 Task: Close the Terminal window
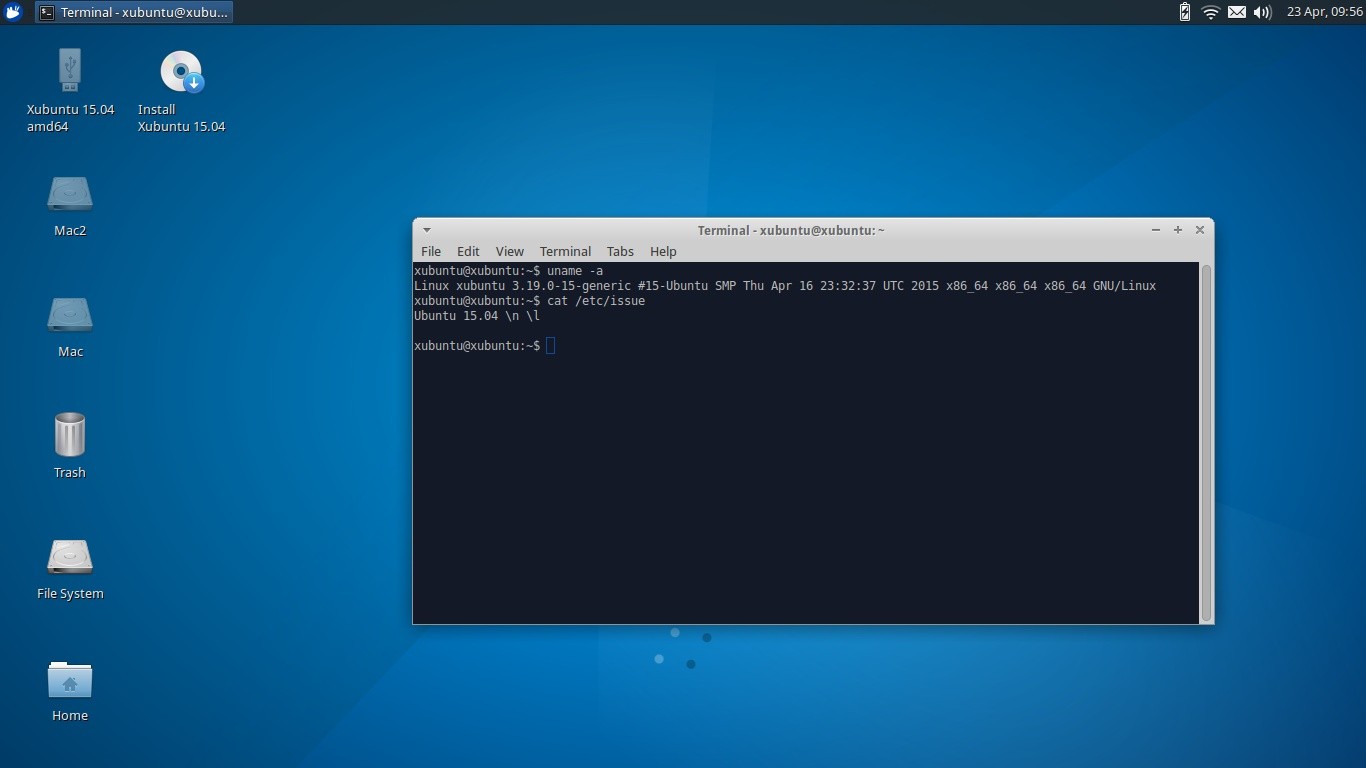[x=1200, y=230]
